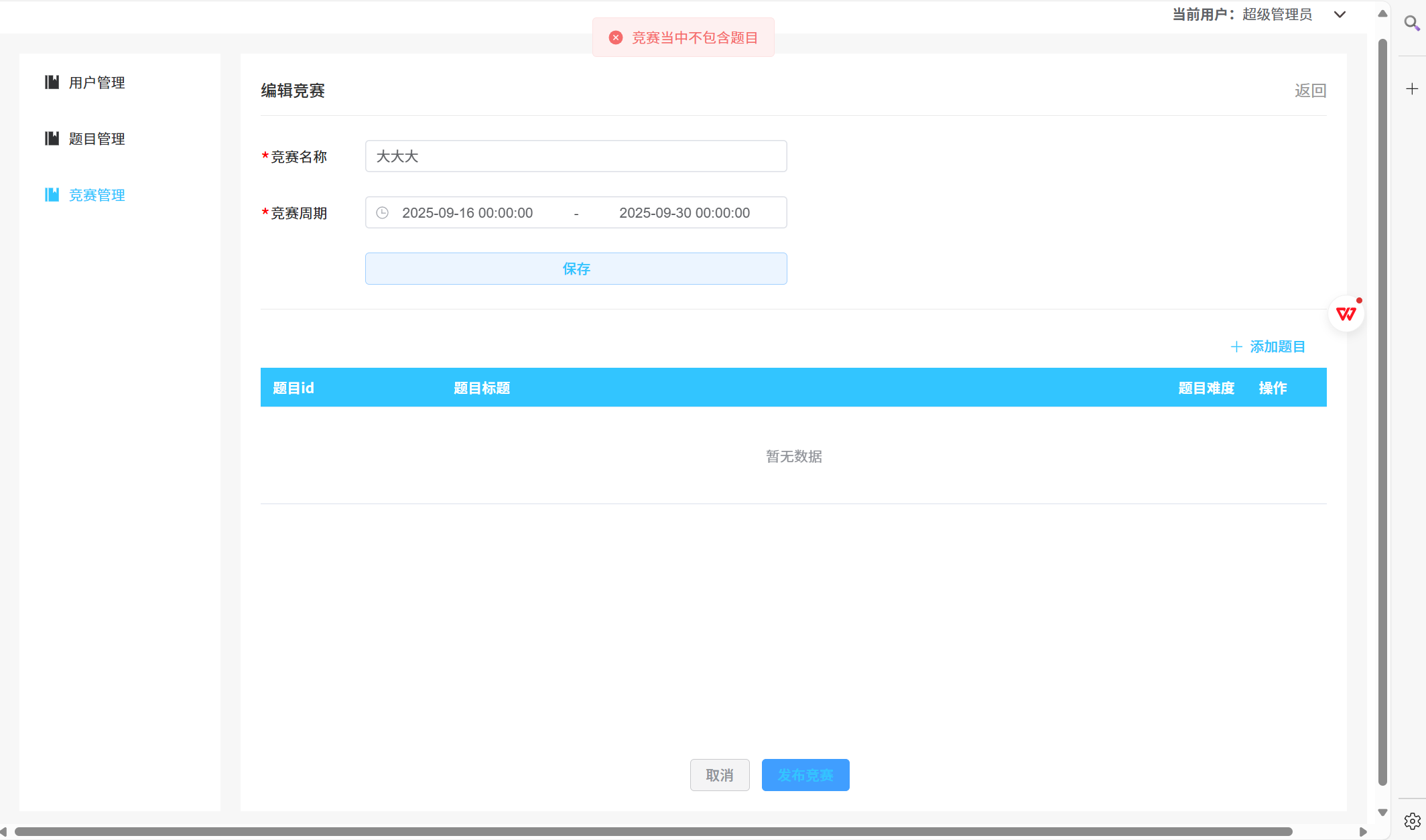The width and height of the screenshot is (1426, 840).
Task: Click the search magnifier icon at top right
Action: point(1411,23)
